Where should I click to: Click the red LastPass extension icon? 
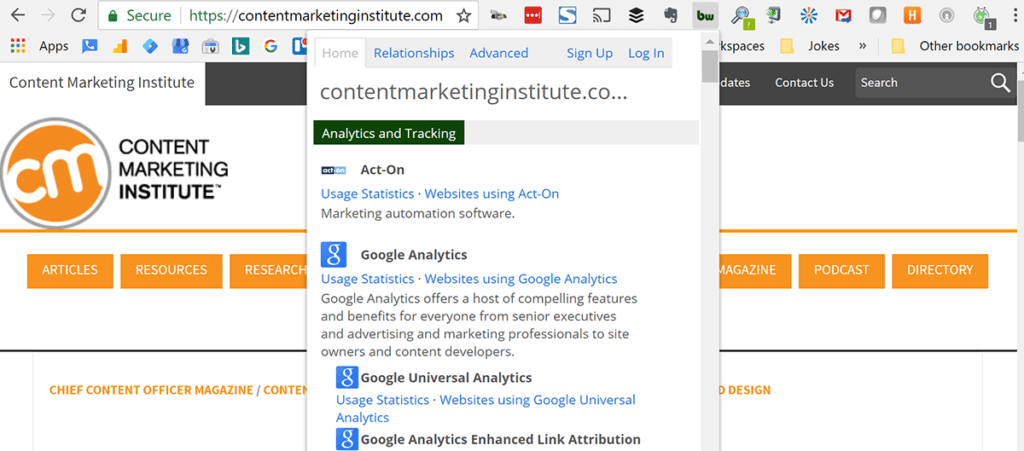click(534, 16)
